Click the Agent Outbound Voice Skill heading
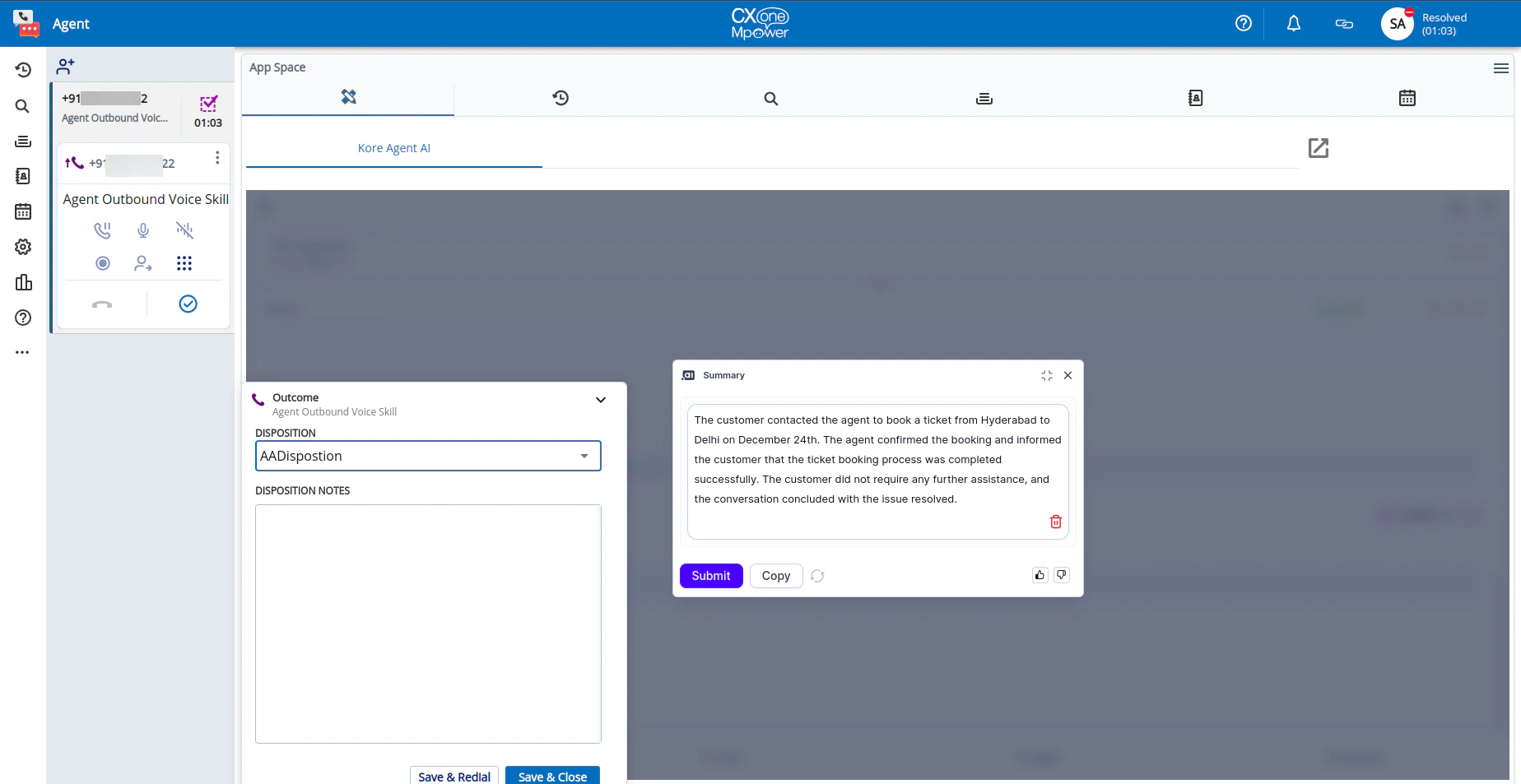 [x=146, y=199]
